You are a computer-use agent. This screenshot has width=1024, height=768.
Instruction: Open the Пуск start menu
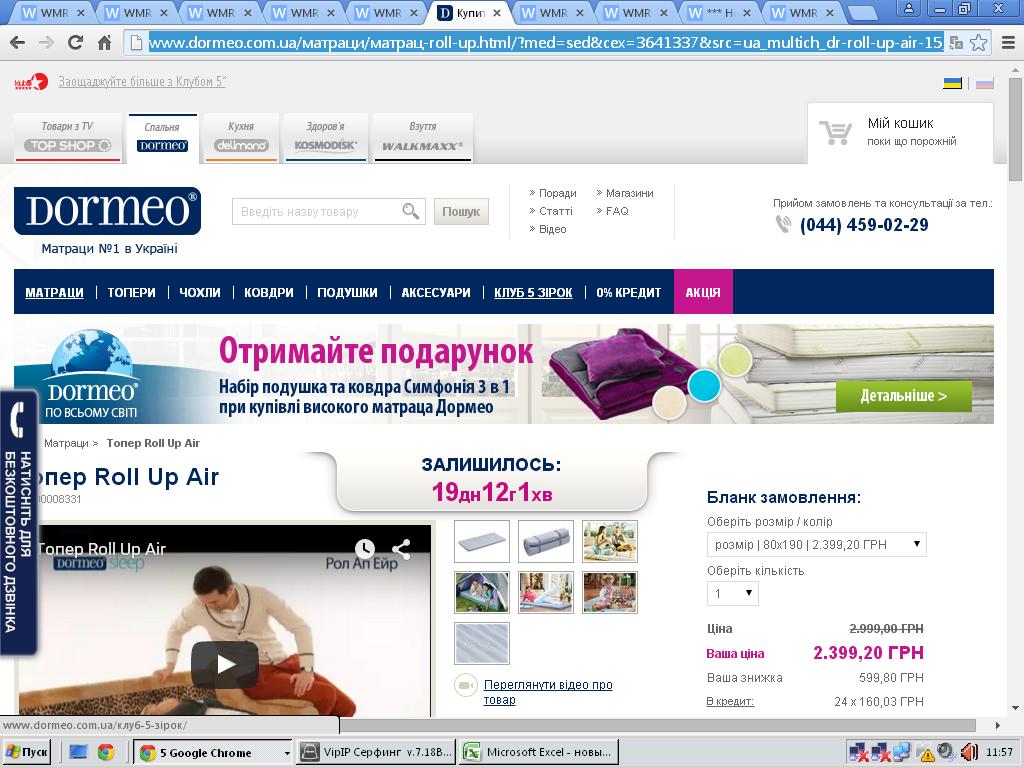(26, 752)
